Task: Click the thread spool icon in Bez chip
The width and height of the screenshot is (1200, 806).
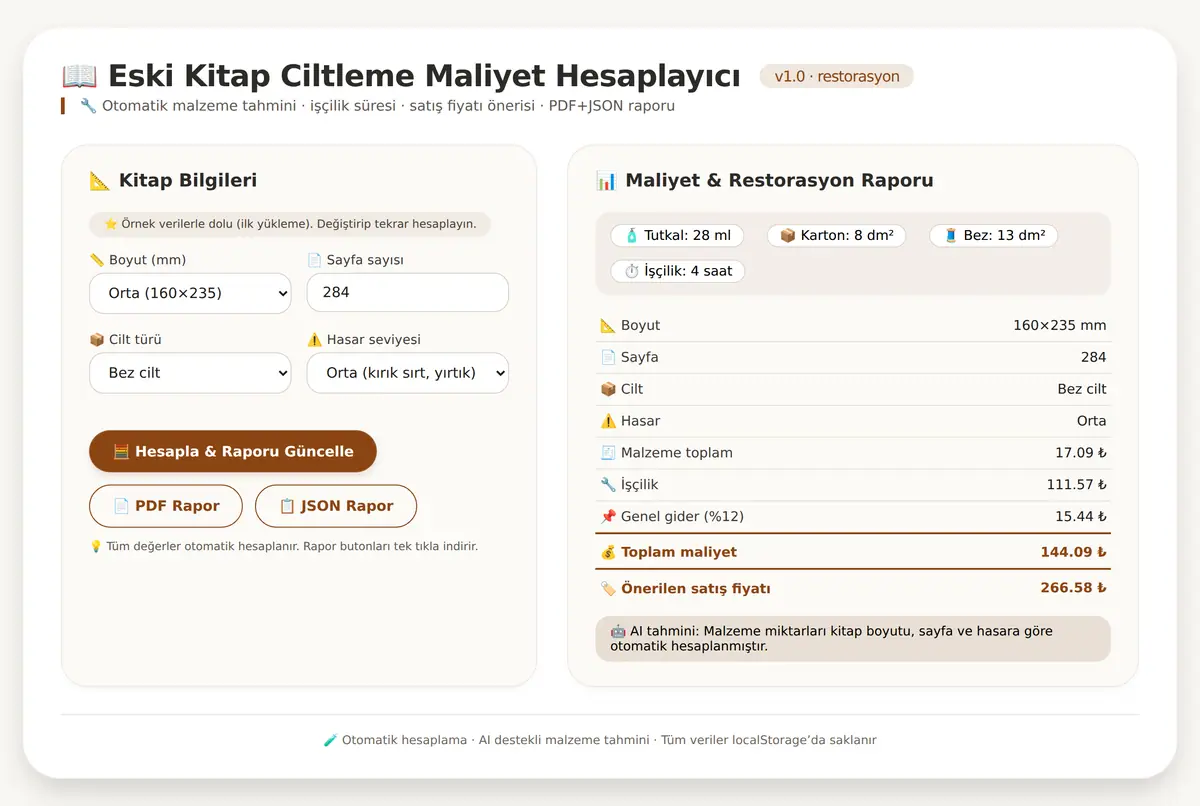Action: (950, 236)
